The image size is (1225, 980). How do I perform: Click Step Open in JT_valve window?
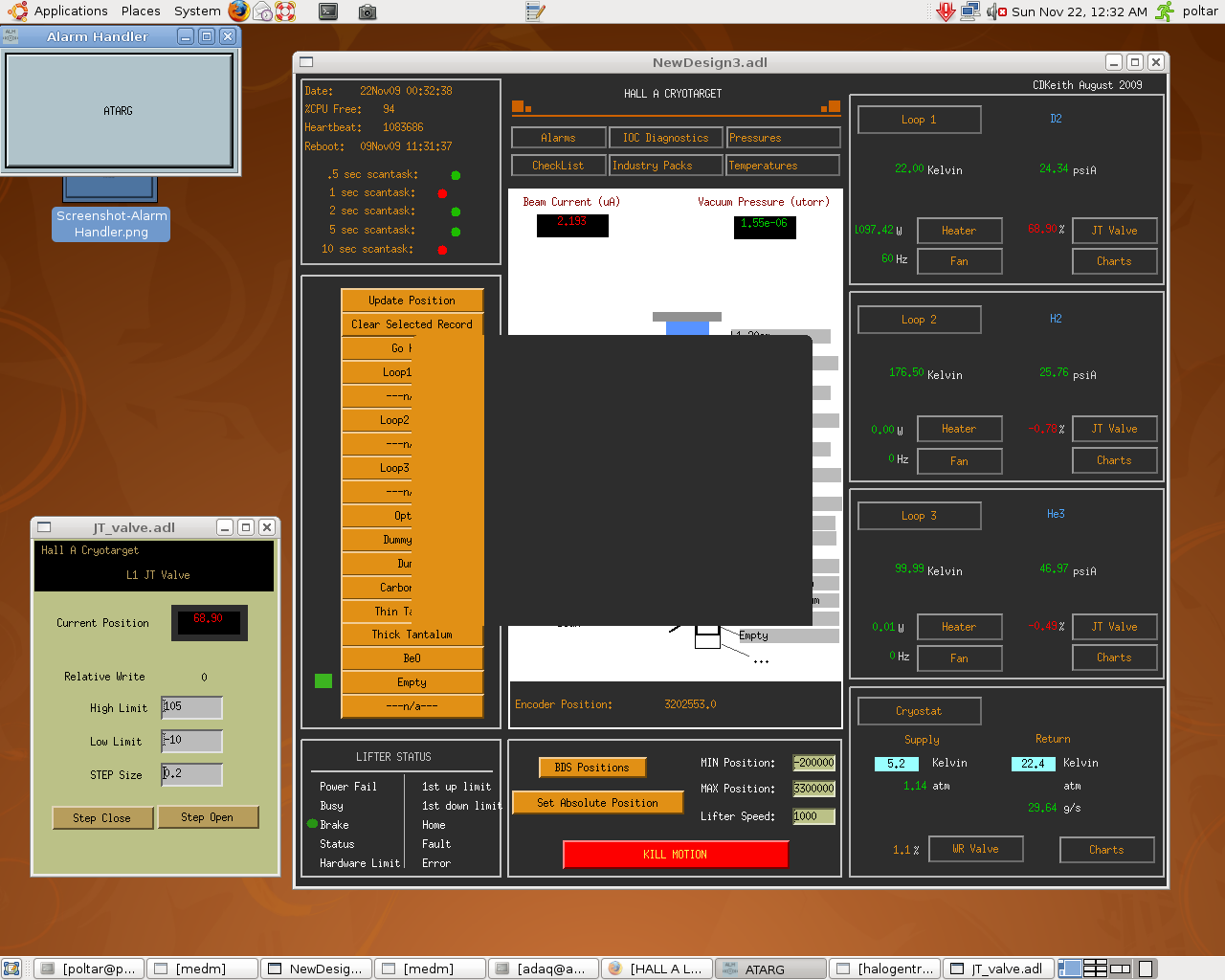(208, 817)
